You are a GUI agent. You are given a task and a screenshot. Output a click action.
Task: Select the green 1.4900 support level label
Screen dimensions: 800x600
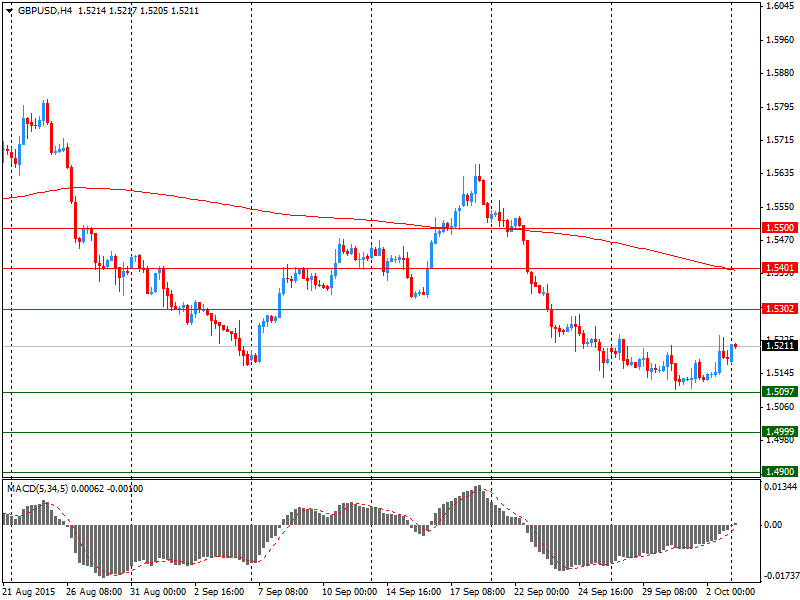point(780,471)
